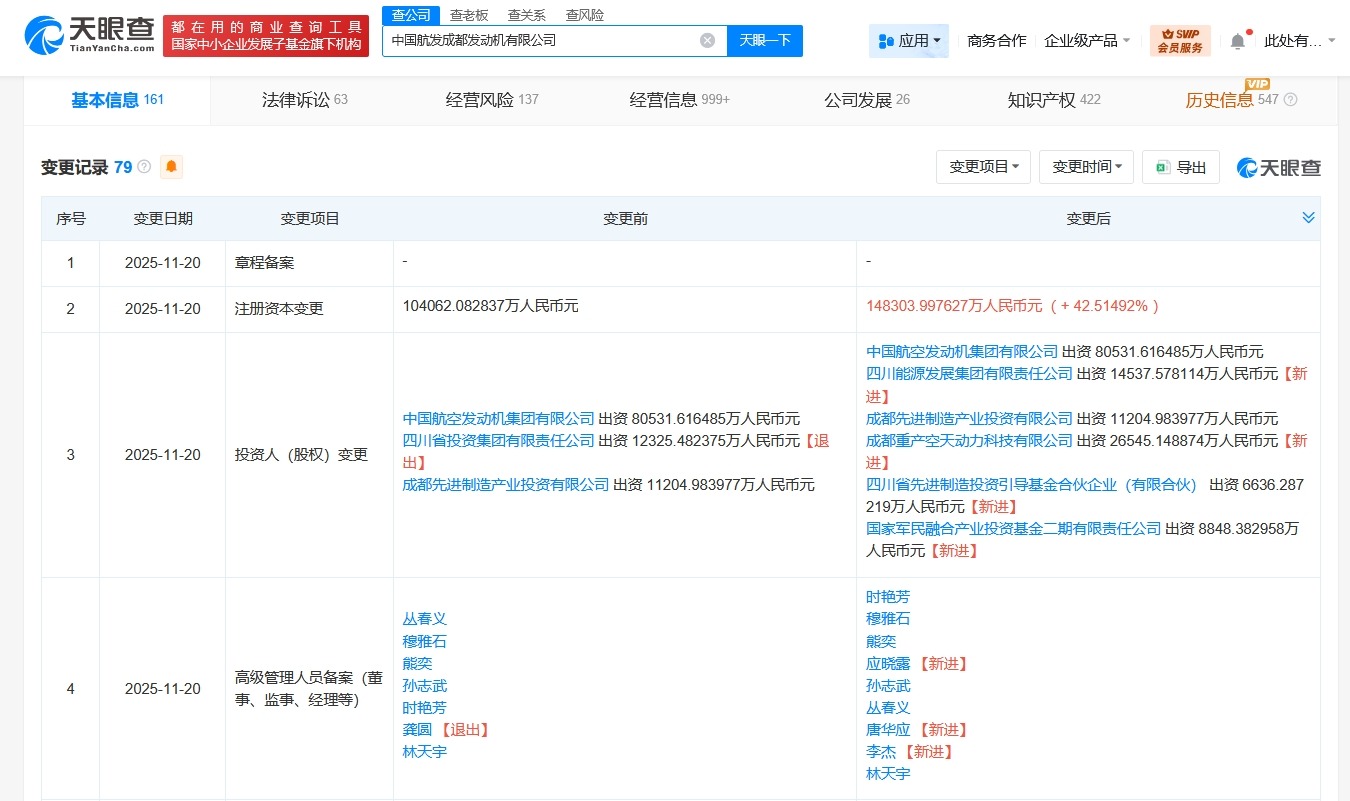Open the 变更项目 filter dropdown
Image resolution: width=1350 pixels, height=801 pixels.
(983, 167)
